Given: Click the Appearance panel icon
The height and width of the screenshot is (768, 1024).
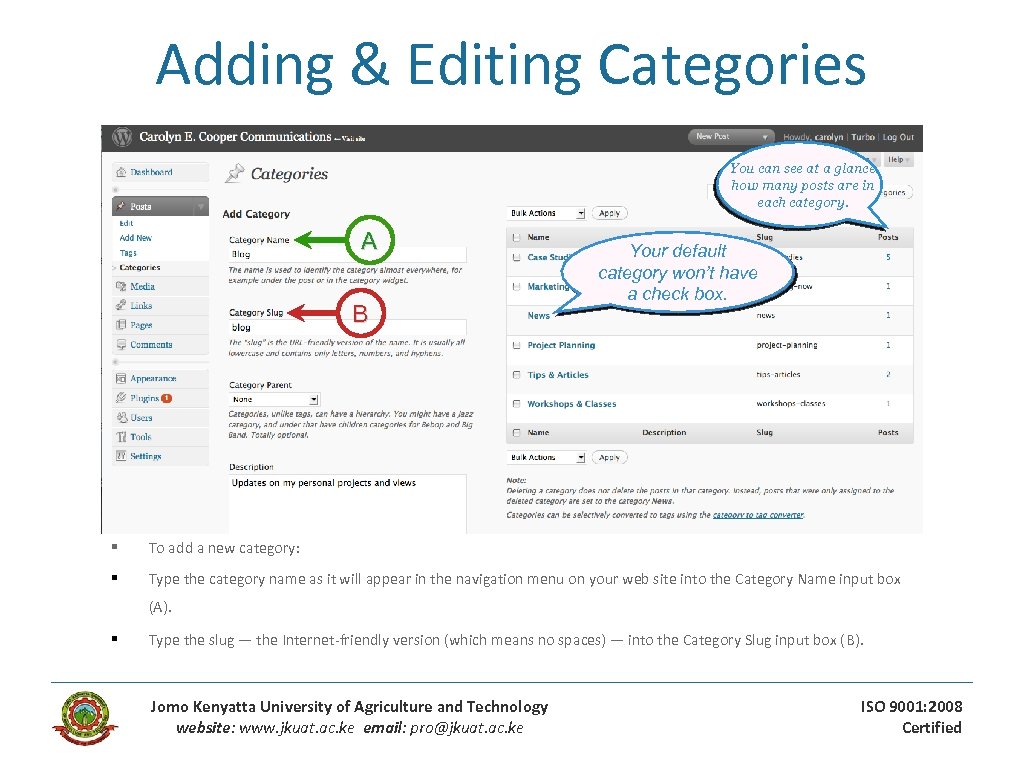Looking at the screenshot, I should point(122,378).
